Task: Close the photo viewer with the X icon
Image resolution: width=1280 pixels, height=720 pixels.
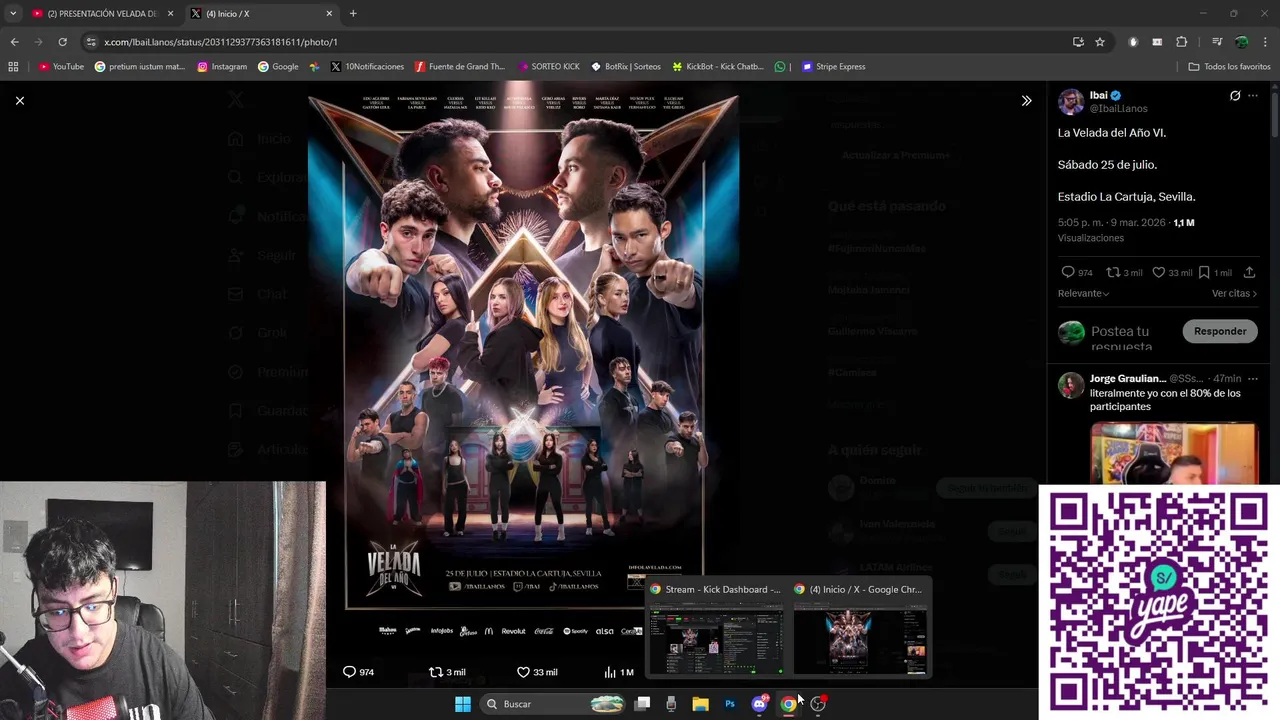Action: 19,101
